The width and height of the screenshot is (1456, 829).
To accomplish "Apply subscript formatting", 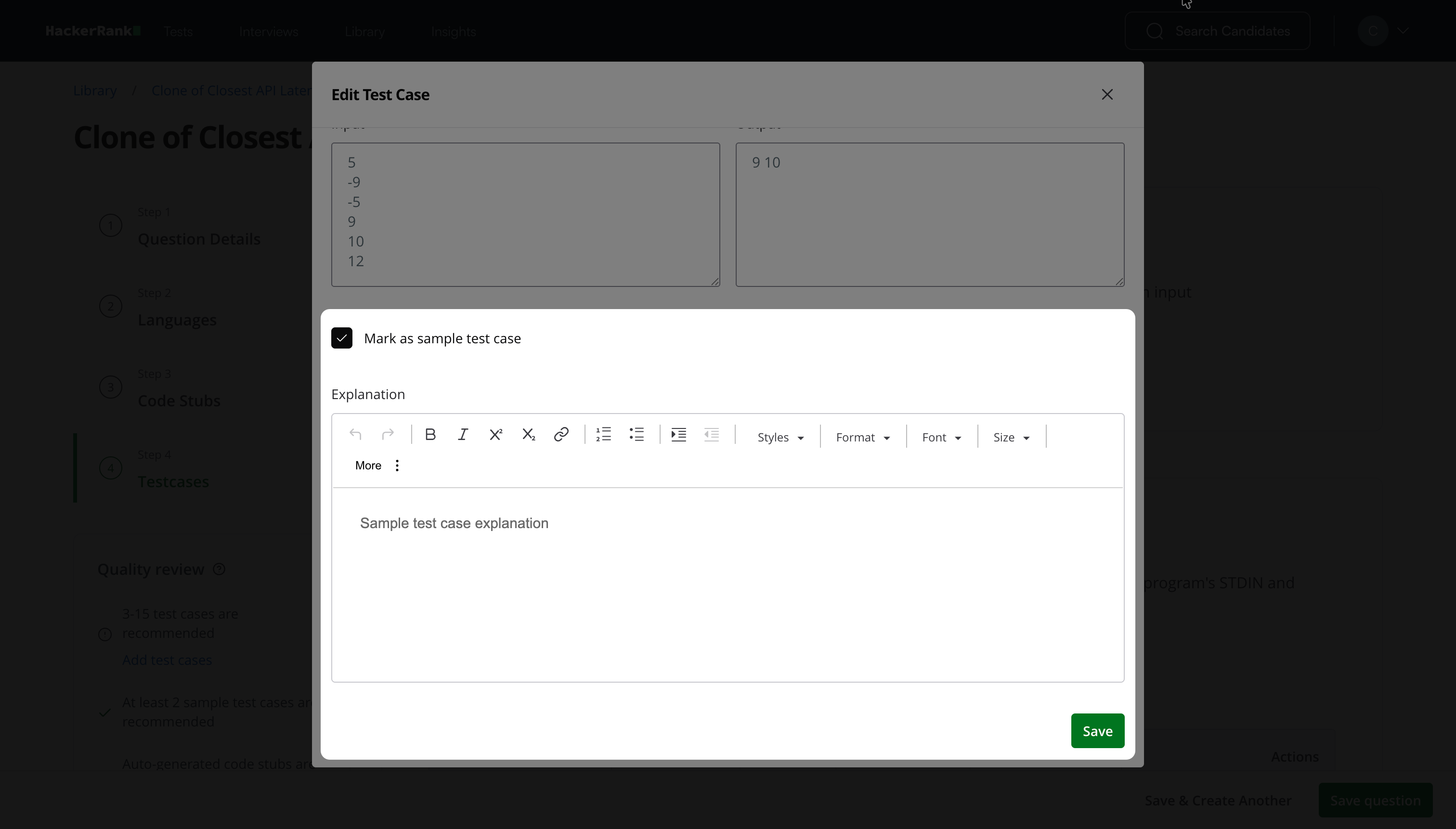I will [529, 435].
